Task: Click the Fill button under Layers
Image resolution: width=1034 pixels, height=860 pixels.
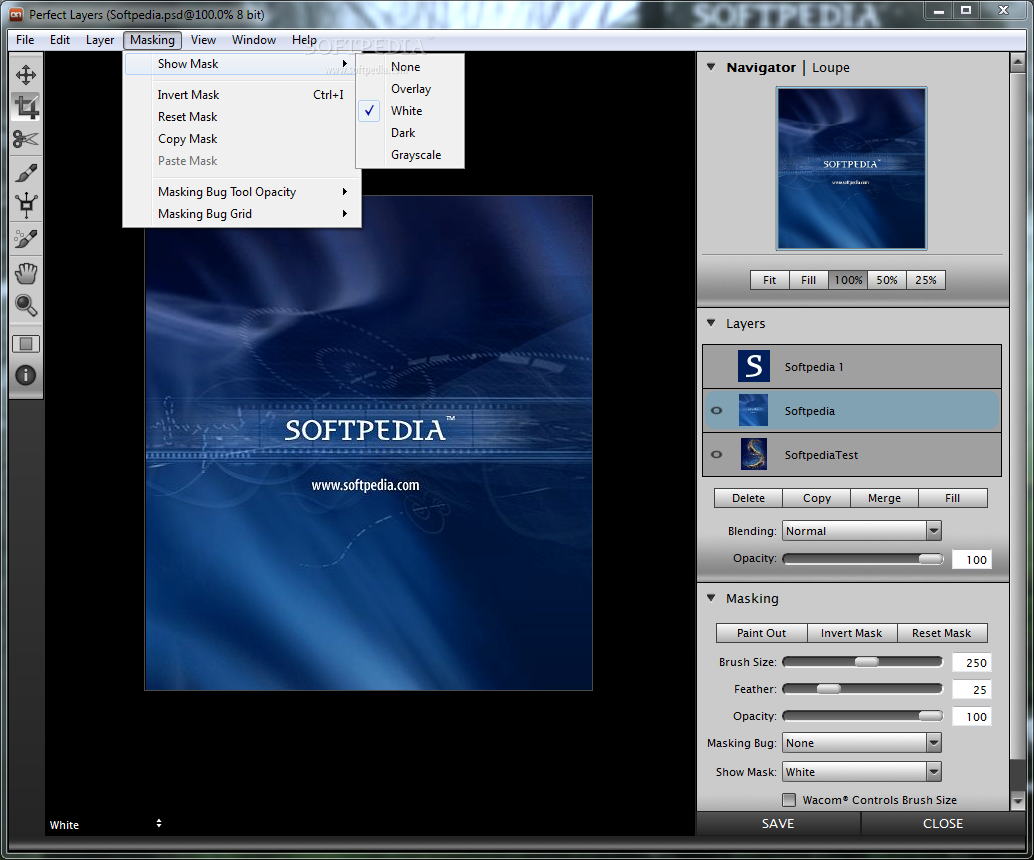Action: point(952,498)
